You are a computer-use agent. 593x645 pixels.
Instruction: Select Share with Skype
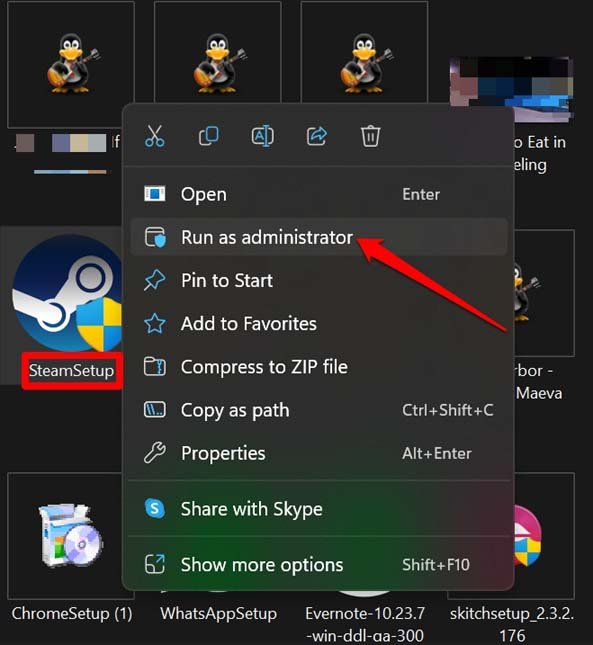319,509
